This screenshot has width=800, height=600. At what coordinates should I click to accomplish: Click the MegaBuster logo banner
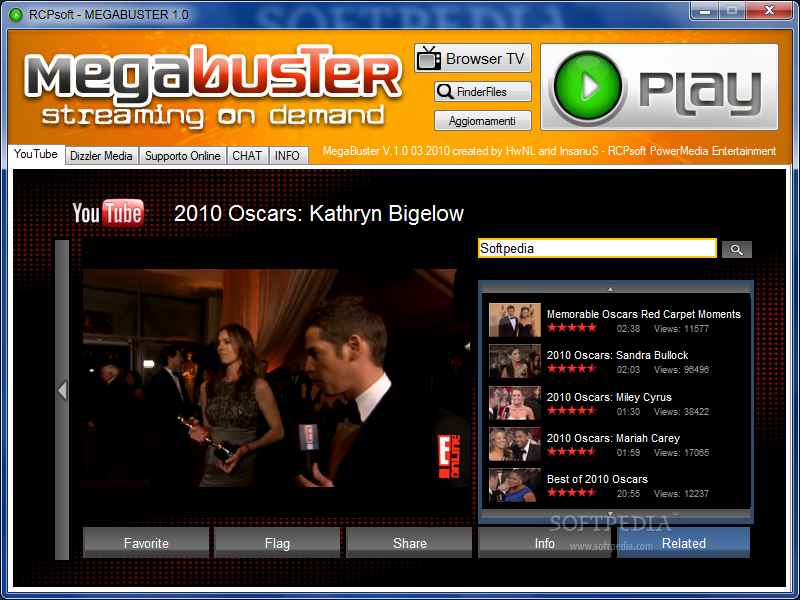click(212, 87)
